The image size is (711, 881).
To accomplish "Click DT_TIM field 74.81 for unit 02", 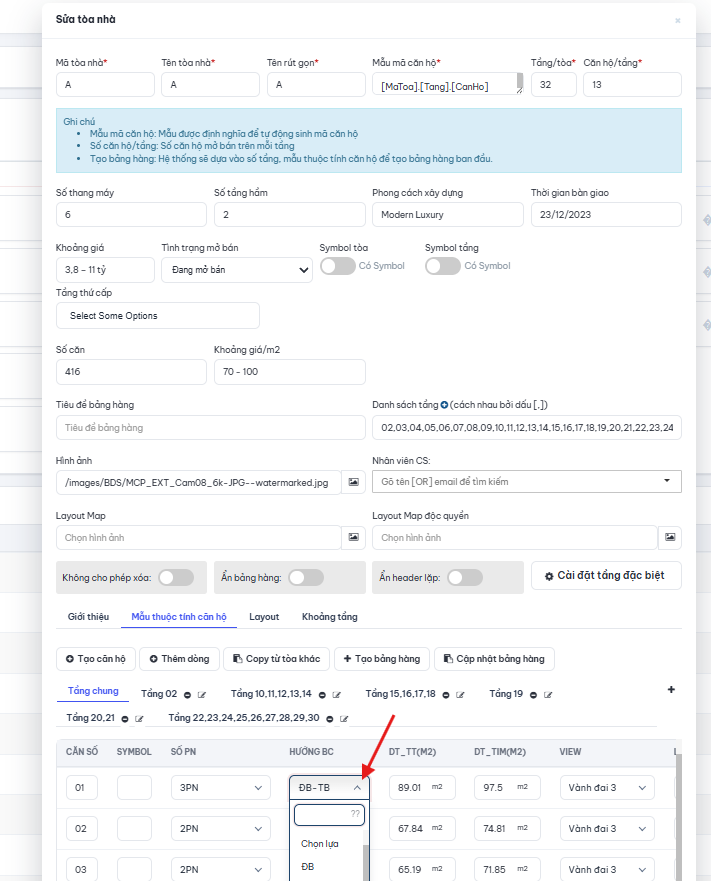I will (x=507, y=829).
